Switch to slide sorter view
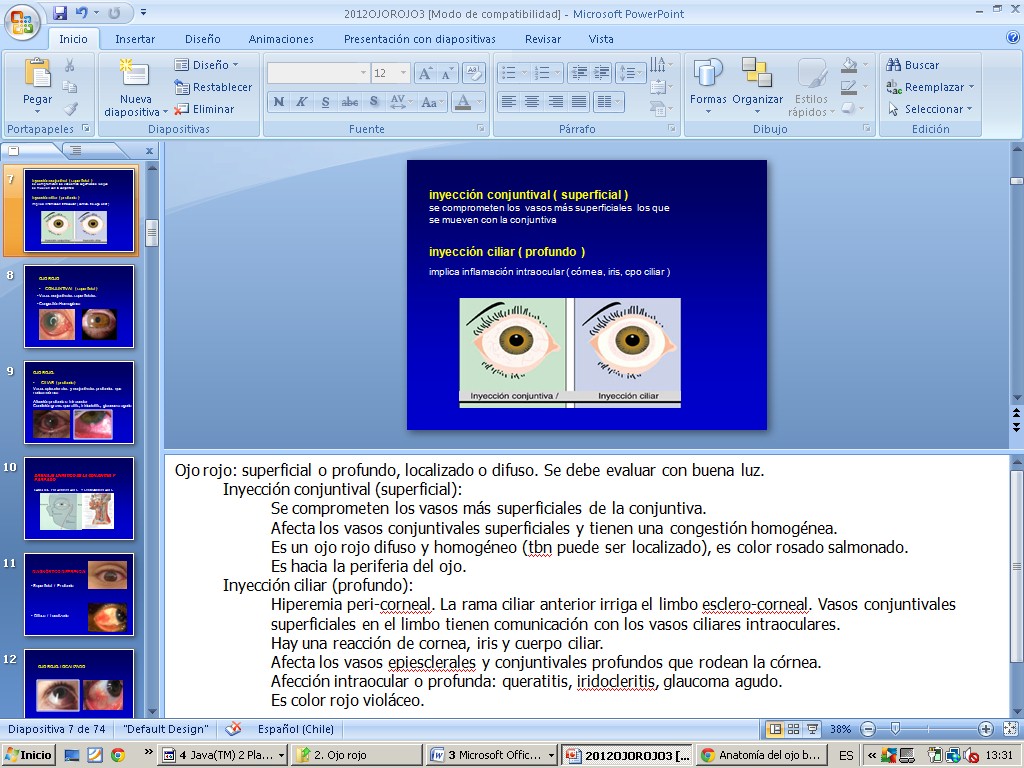The height and width of the screenshot is (768, 1024). [x=793, y=729]
